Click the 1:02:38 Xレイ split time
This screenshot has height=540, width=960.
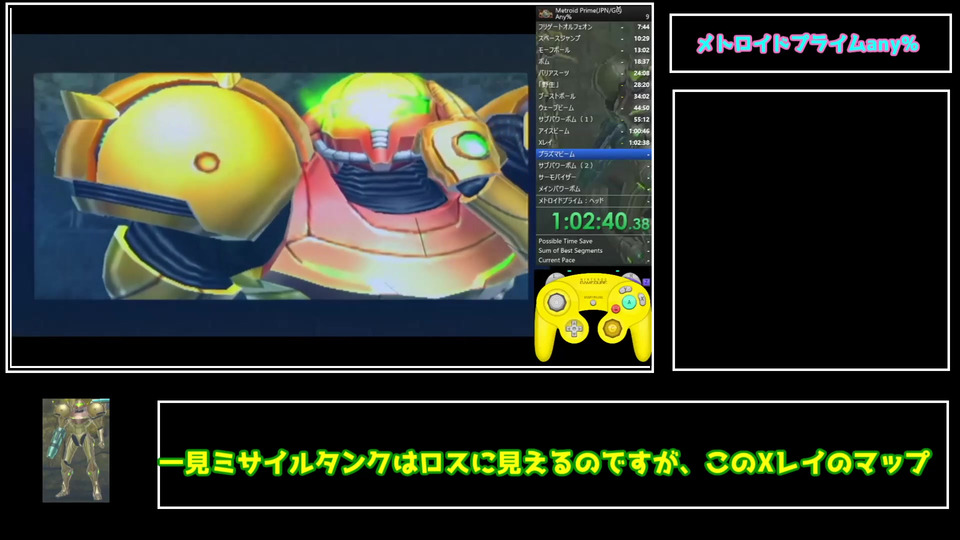tap(639, 143)
